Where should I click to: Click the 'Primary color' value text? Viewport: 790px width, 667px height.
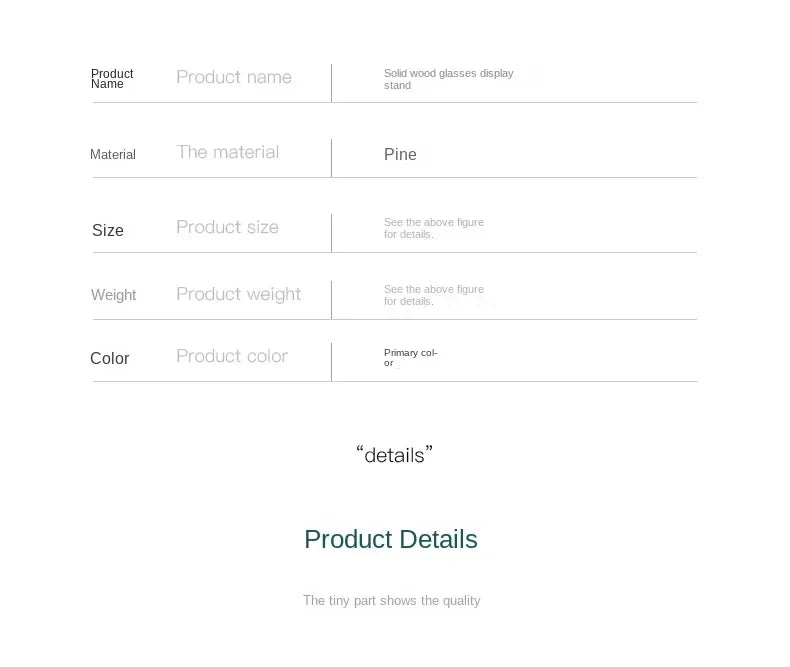pos(411,358)
